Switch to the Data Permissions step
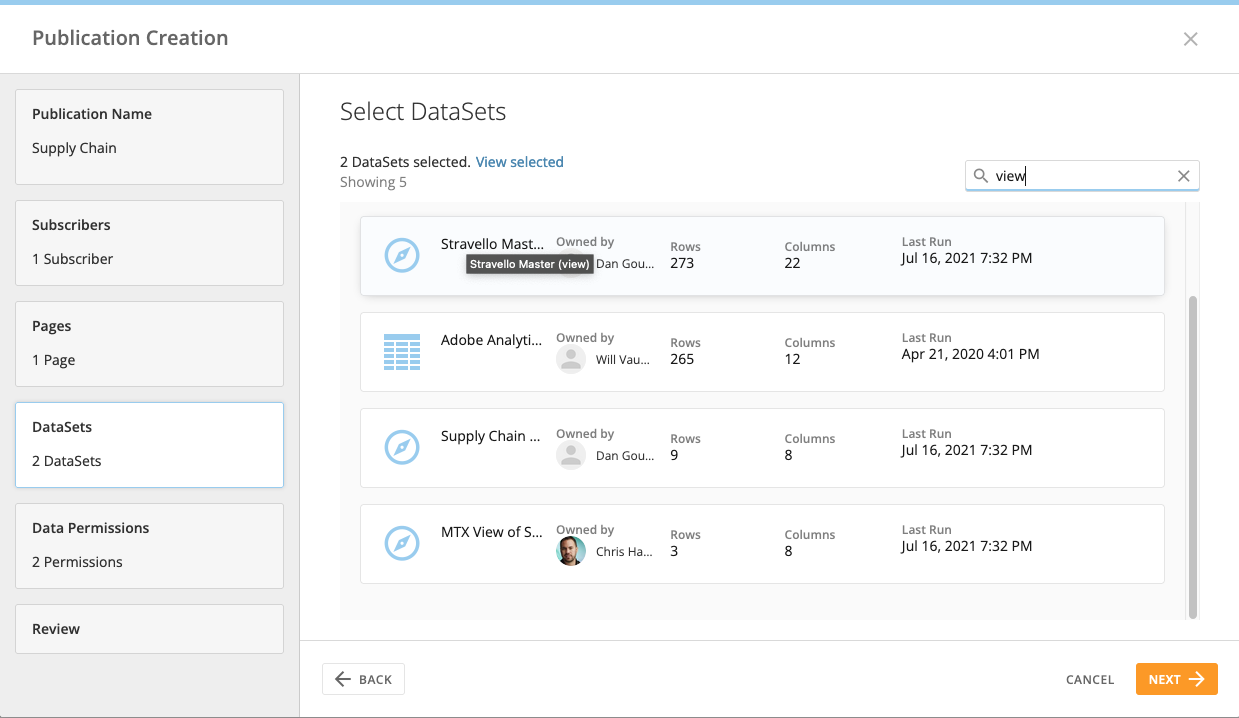1239x718 pixels. pos(149,546)
